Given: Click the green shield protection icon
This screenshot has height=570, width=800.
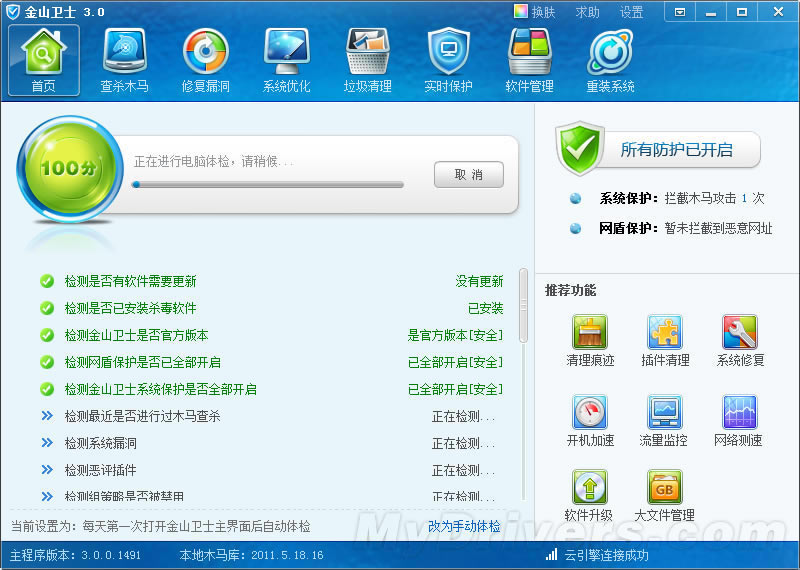Looking at the screenshot, I should (579, 148).
